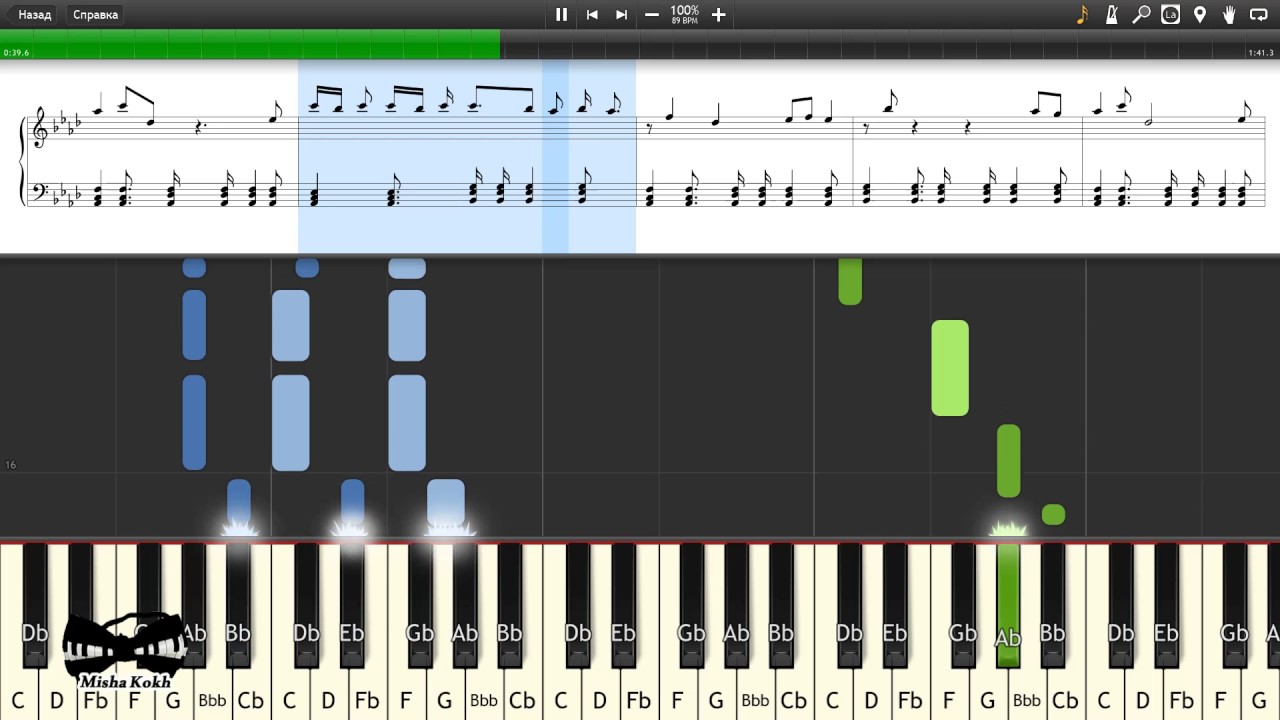Open the zoom magnifier tool
The height and width of the screenshot is (720, 1280).
pyautogui.click(x=1141, y=15)
